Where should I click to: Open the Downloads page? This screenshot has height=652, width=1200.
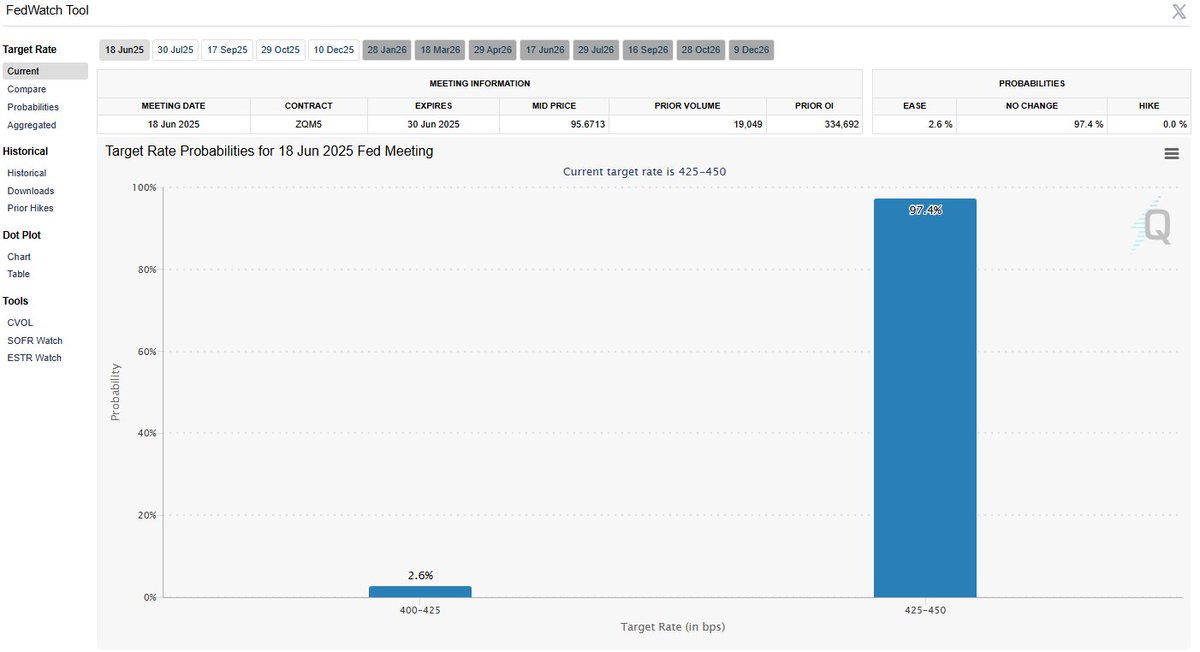point(30,190)
